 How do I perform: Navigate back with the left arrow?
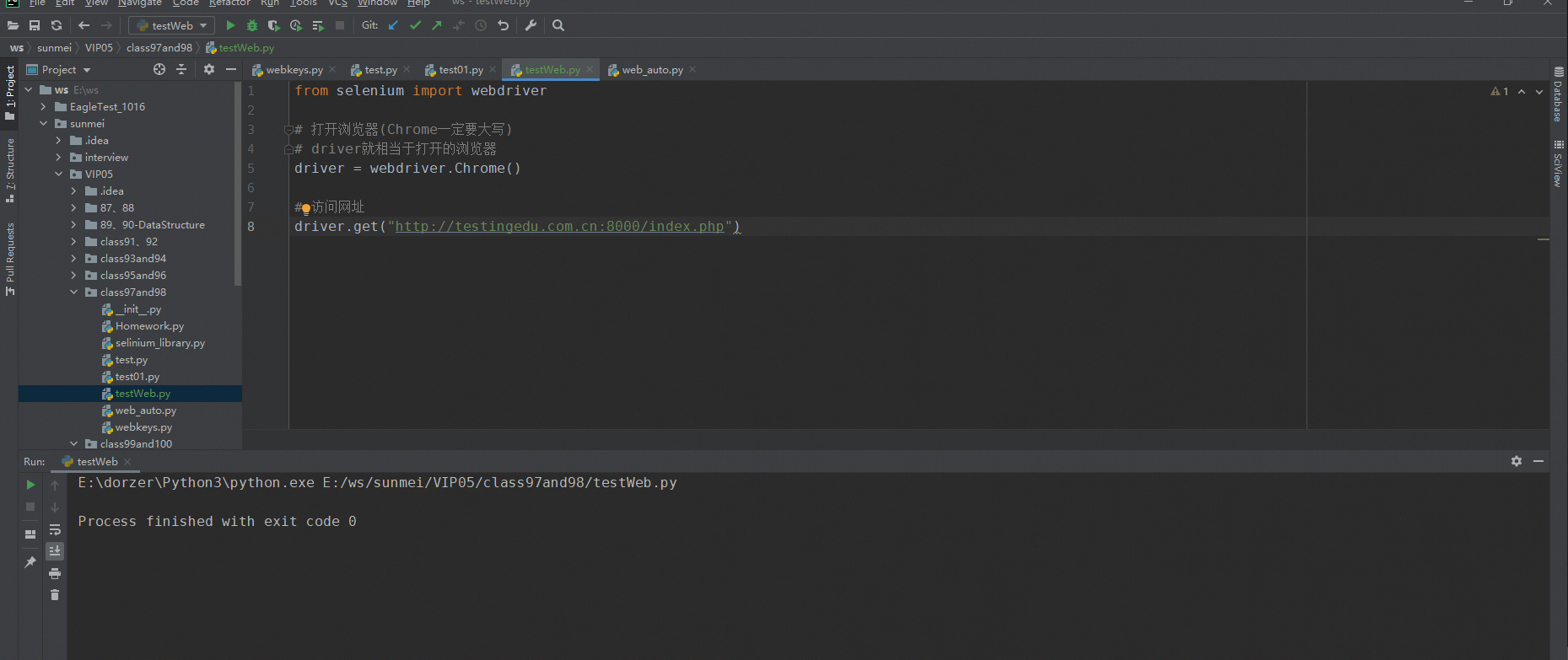pyautogui.click(x=84, y=25)
